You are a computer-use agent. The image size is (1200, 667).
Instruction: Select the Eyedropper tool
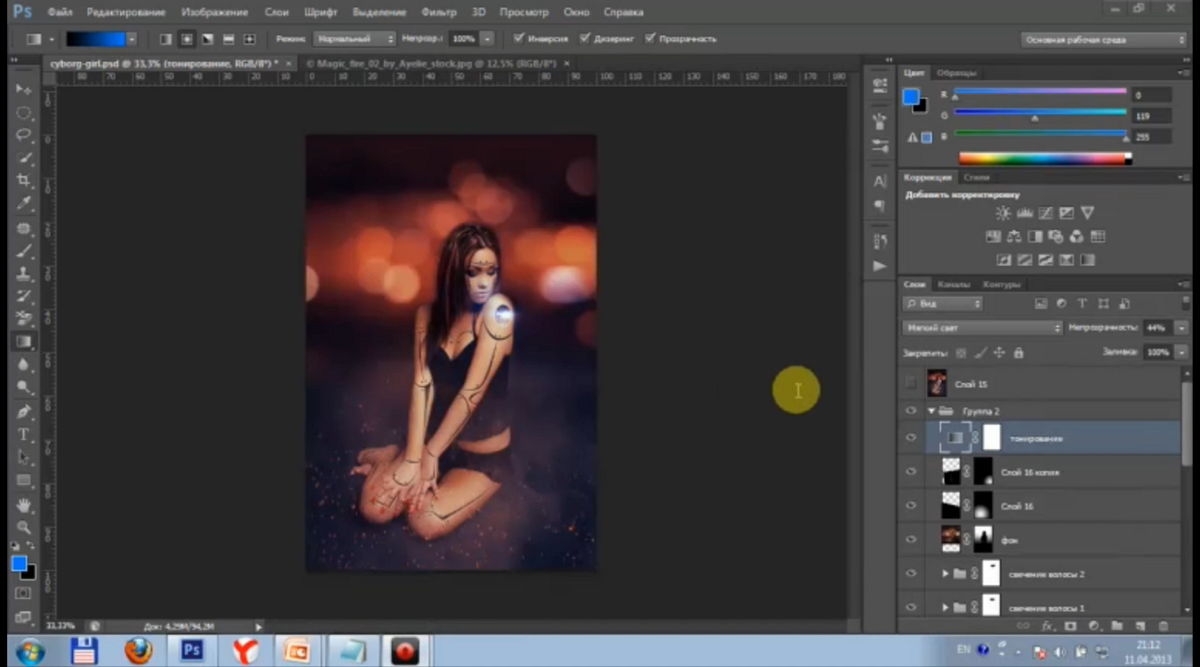click(24, 204)
